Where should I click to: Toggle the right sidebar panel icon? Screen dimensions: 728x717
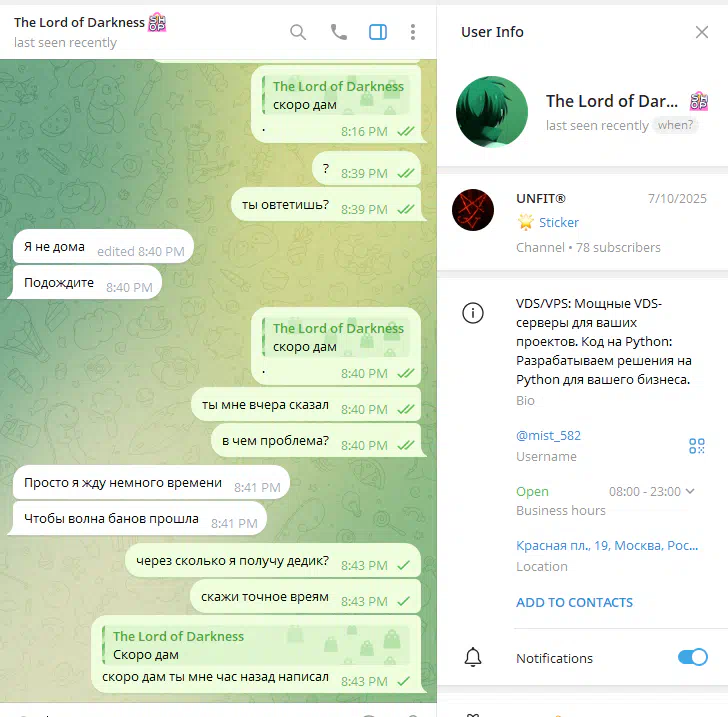click(378, 32)
